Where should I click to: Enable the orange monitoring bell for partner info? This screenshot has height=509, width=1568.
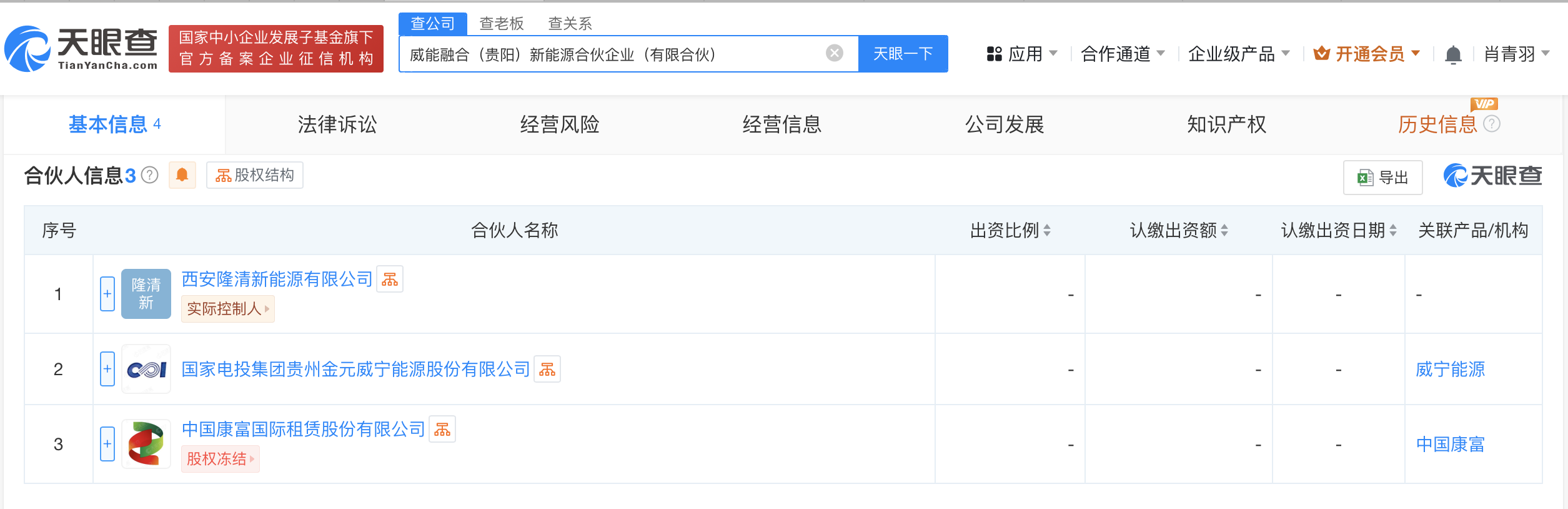tap(182, 175)
